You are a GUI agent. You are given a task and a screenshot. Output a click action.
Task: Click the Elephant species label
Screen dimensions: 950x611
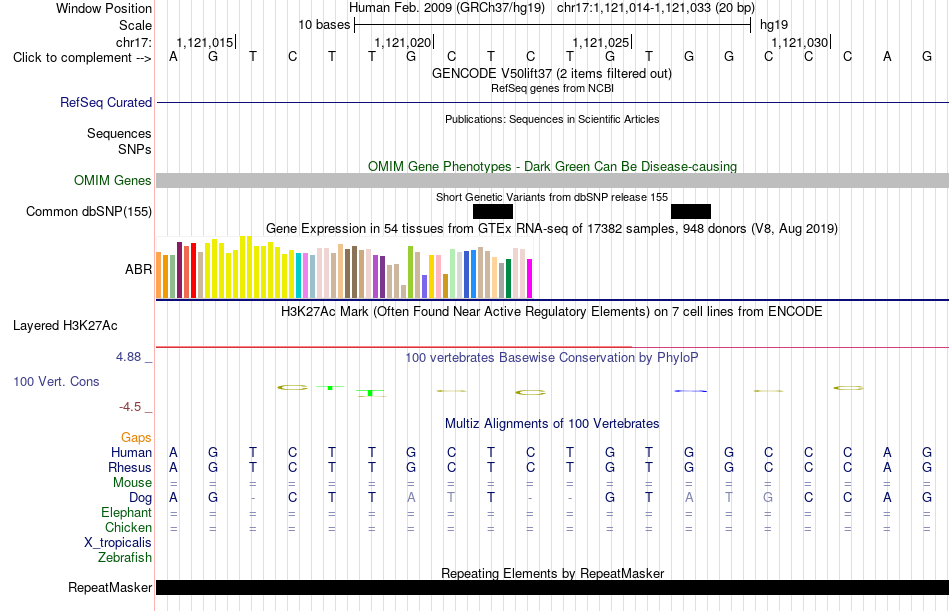pos(127,513)
